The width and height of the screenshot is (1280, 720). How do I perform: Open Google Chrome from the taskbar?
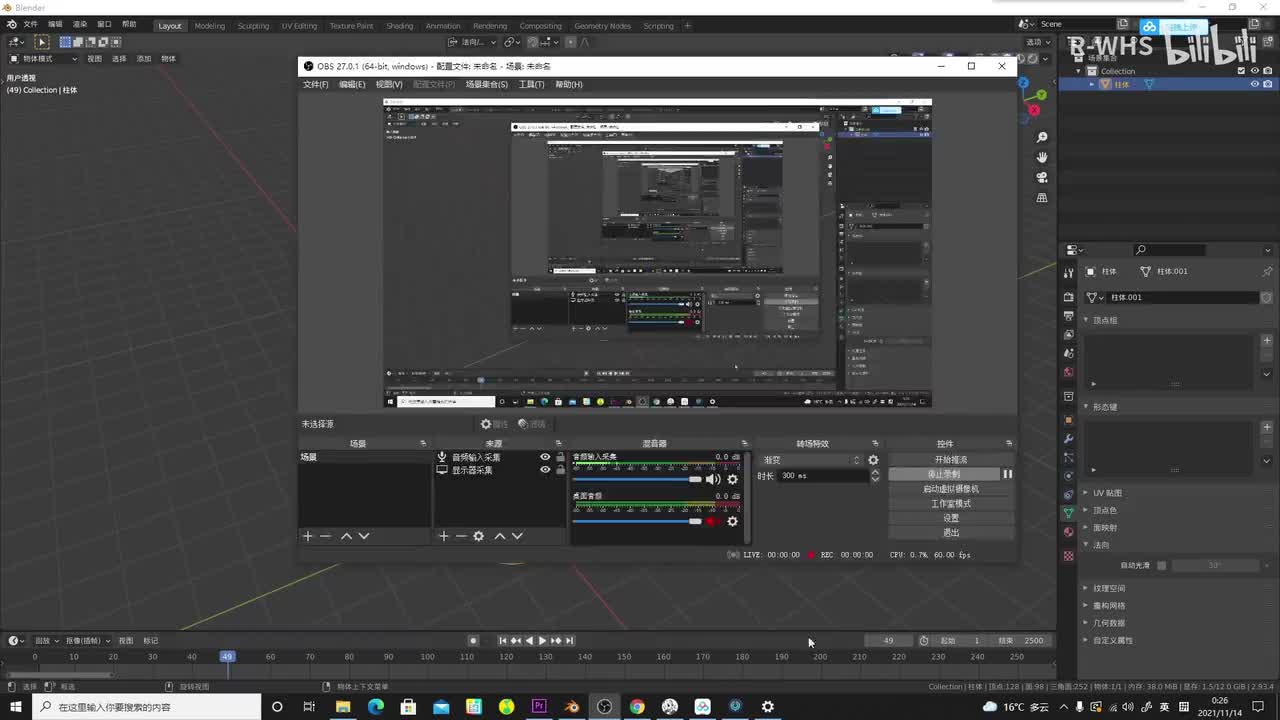(637, 706)
